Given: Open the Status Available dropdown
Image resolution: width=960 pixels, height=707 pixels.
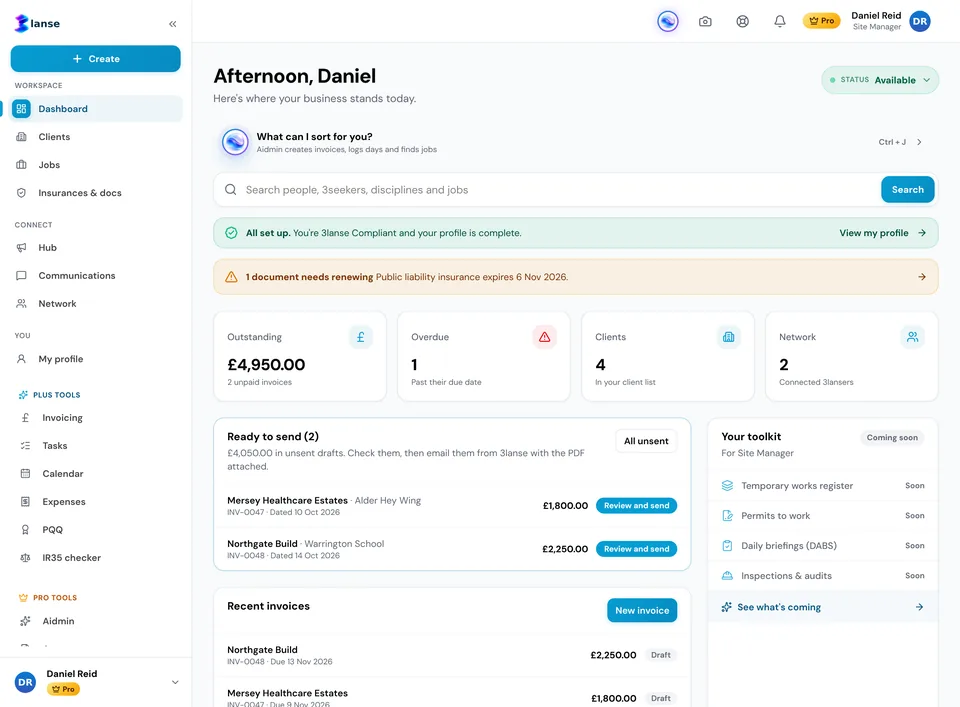Looking at the screenshot, I should pyautogui.click(x=880, y=80).
